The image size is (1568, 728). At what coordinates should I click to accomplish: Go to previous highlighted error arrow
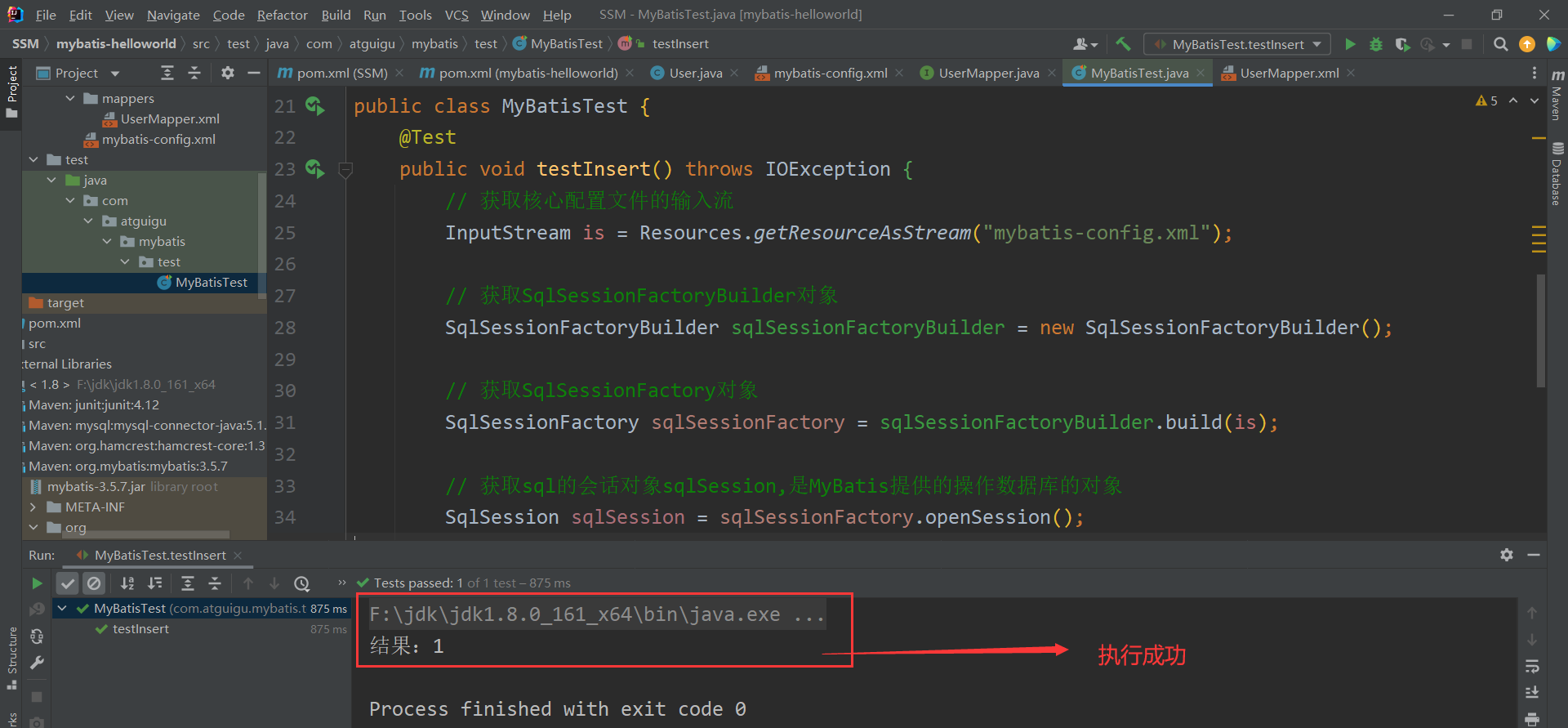coord(1513,100)
